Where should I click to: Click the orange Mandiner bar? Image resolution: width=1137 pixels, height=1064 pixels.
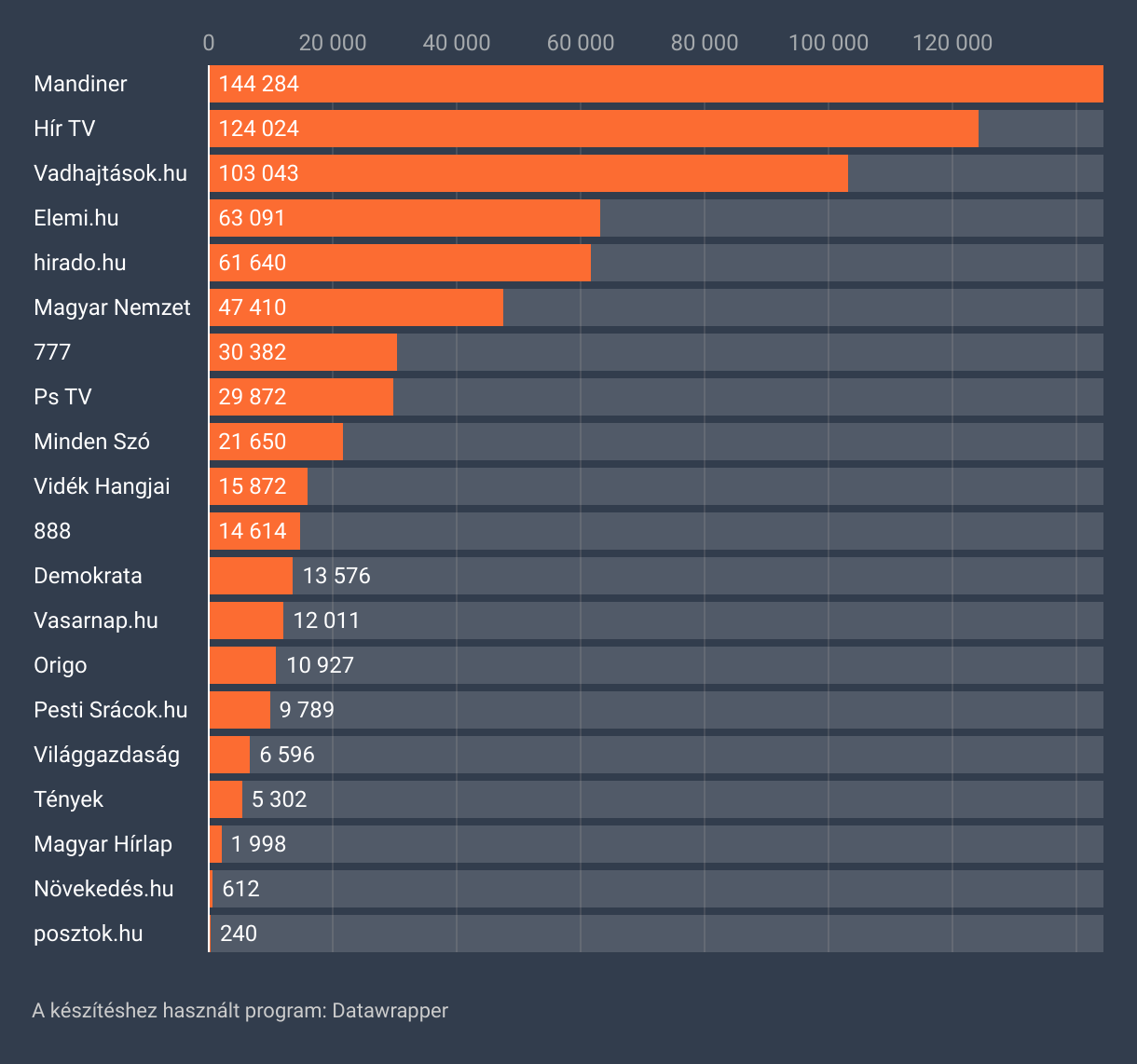click(655, 84)
